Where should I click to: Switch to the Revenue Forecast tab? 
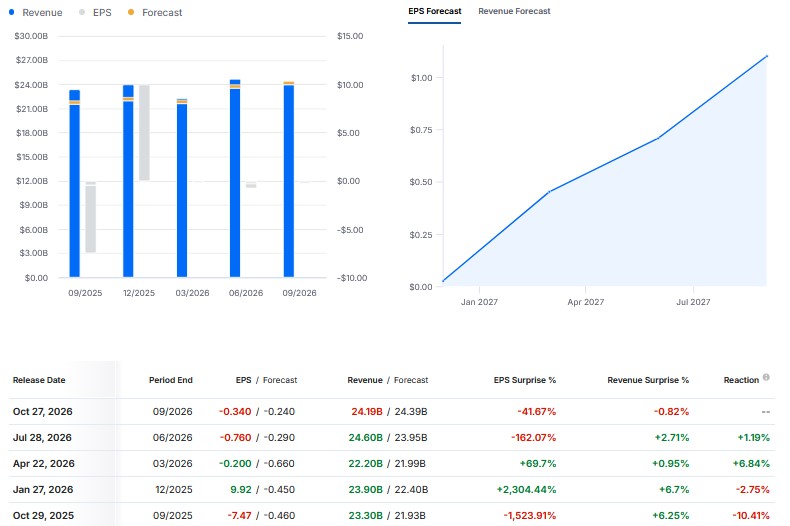tap(514, 11)
